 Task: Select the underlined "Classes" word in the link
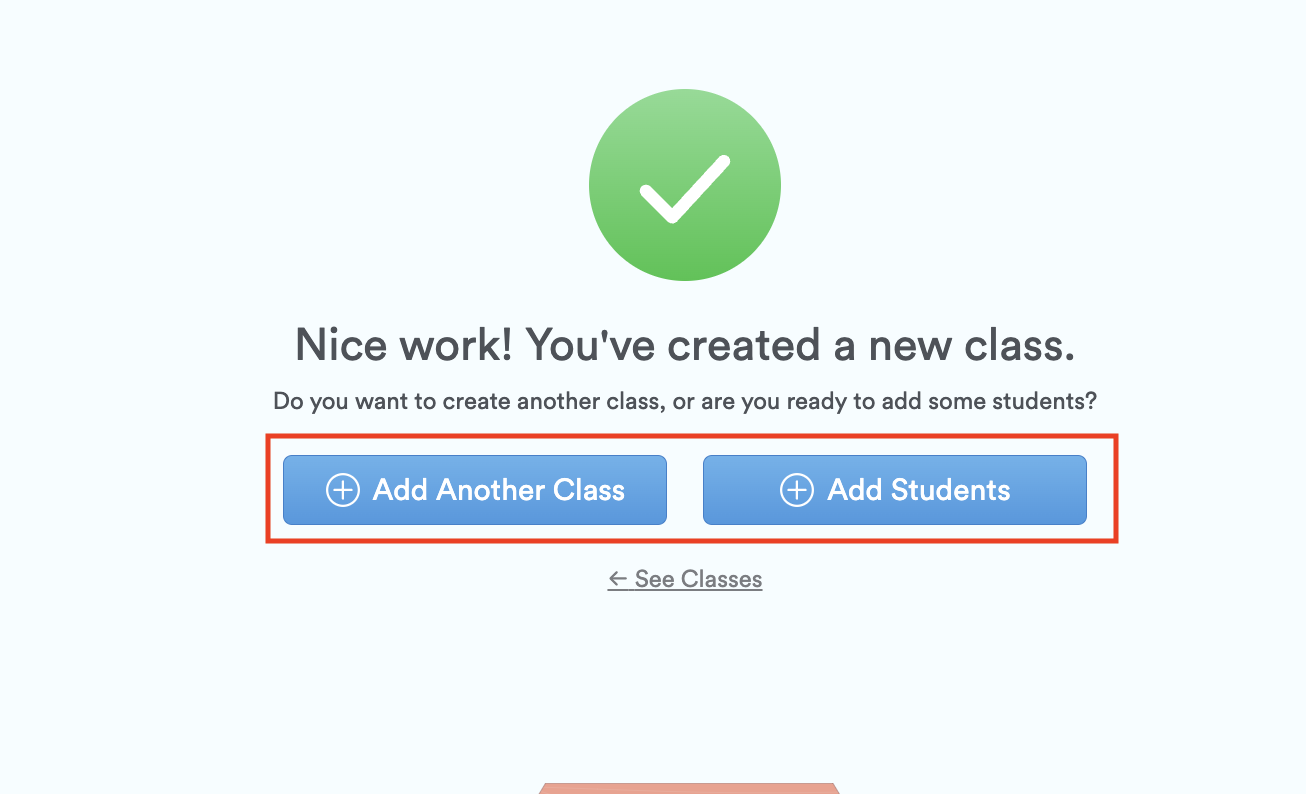tap(721, 579)
